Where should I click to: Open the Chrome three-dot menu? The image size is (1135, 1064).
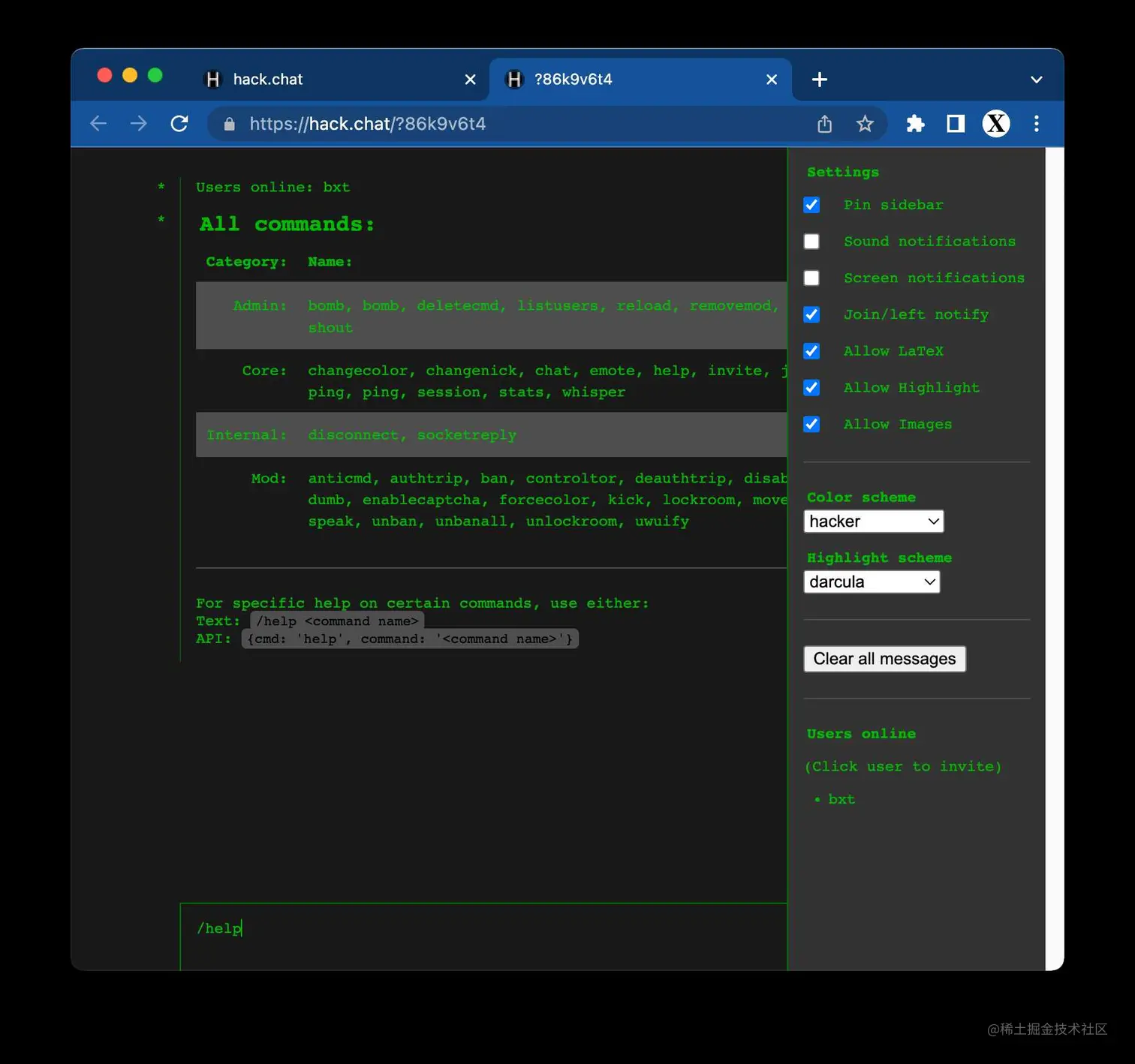click(x=1037, y=124)
